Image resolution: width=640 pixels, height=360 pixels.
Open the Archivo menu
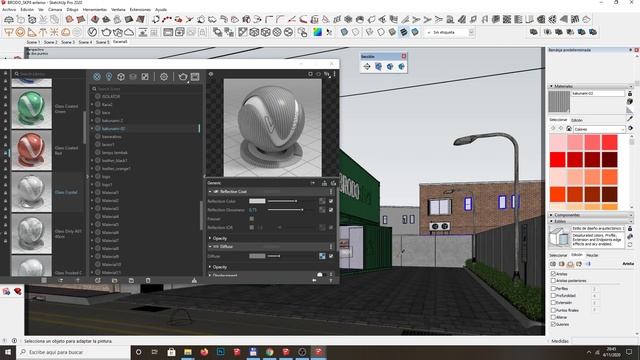[9, 9]
